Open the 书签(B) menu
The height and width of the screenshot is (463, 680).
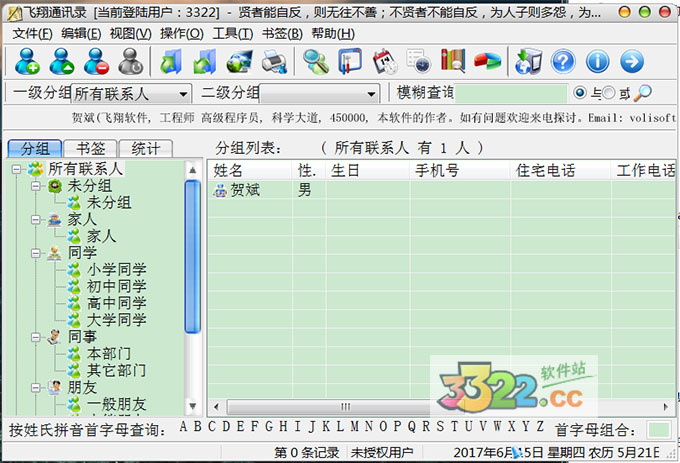coord(282,33)
